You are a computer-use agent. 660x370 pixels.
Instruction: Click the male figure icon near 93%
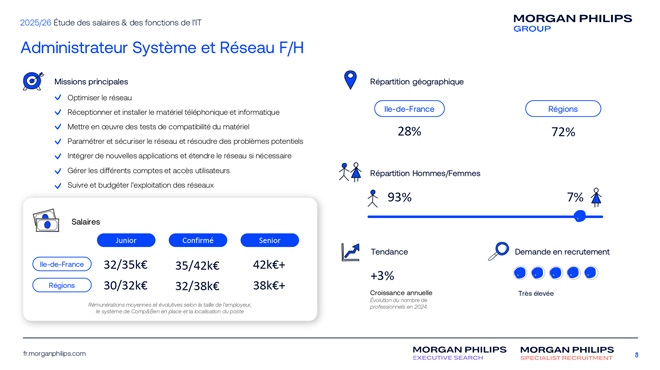(373, 198)
